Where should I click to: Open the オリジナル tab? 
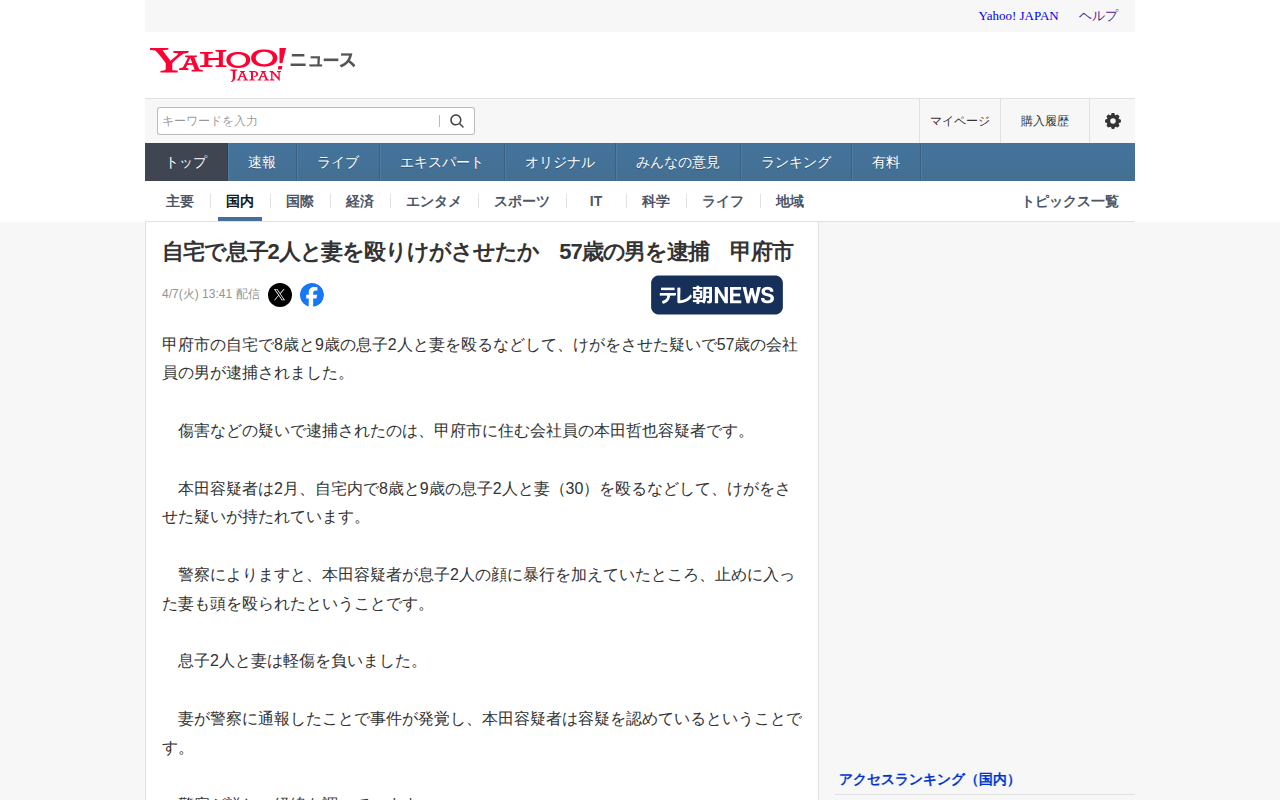coord(560,162)
